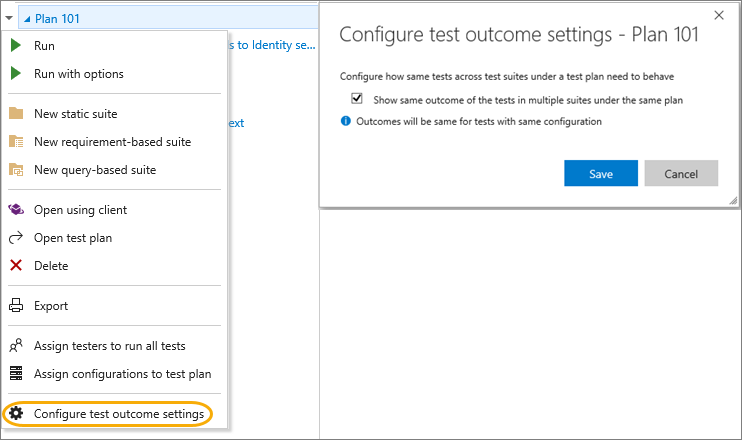This screenshot has height=440, width=742.
Task: Click the Open using client purple icon
Action: coord(16,209)
